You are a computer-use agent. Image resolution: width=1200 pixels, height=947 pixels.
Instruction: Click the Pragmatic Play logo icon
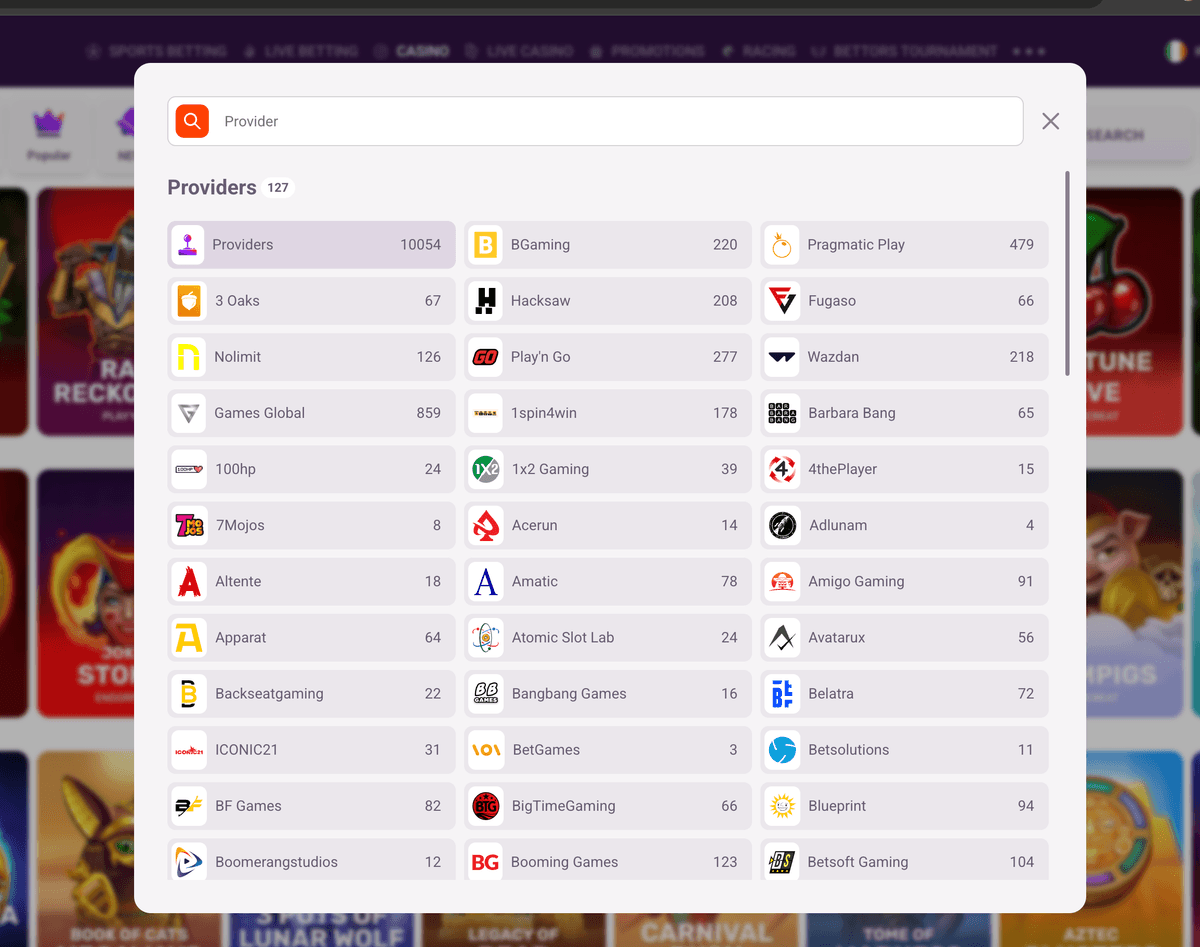point(782,245)
